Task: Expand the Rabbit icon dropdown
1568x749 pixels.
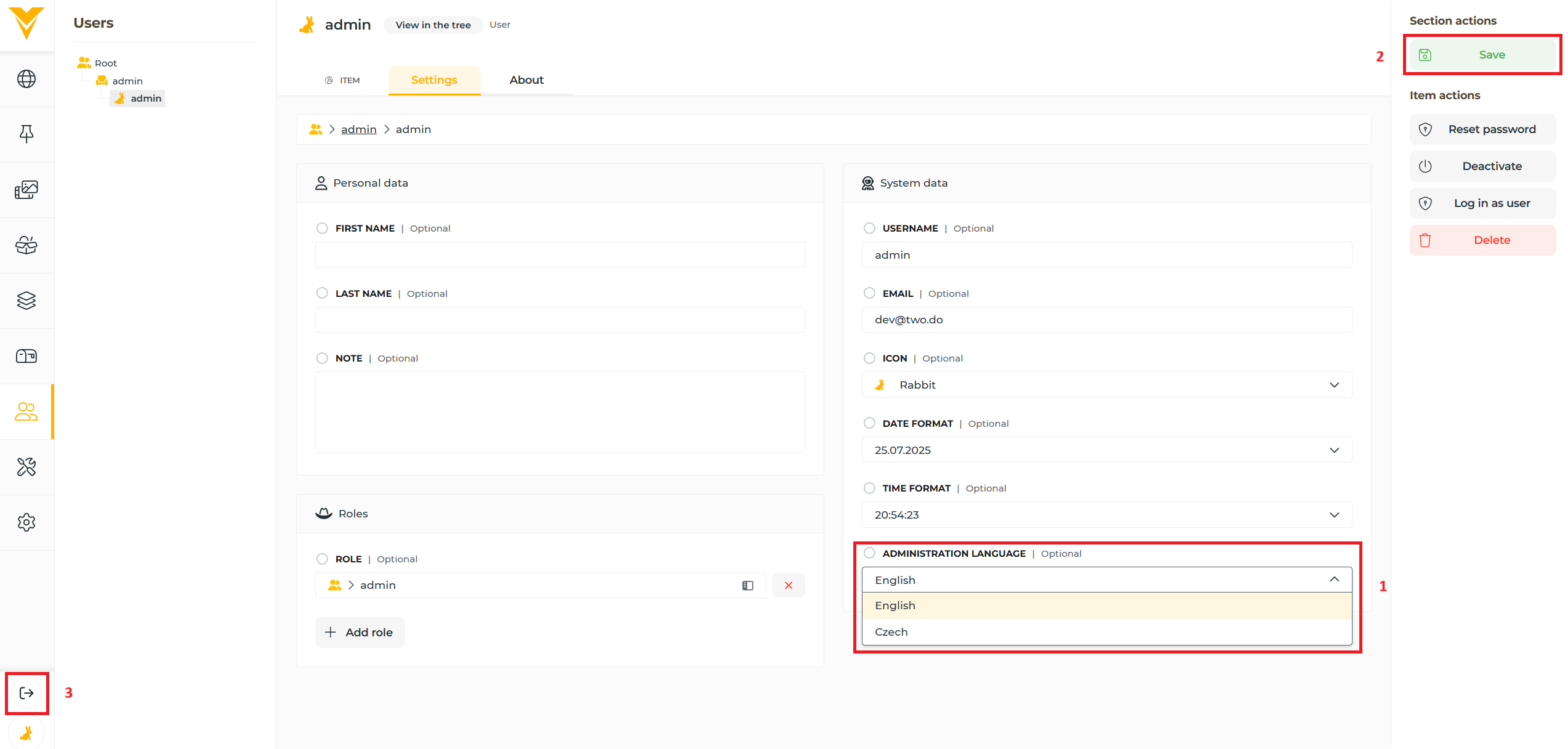Action: (1106, 385)
